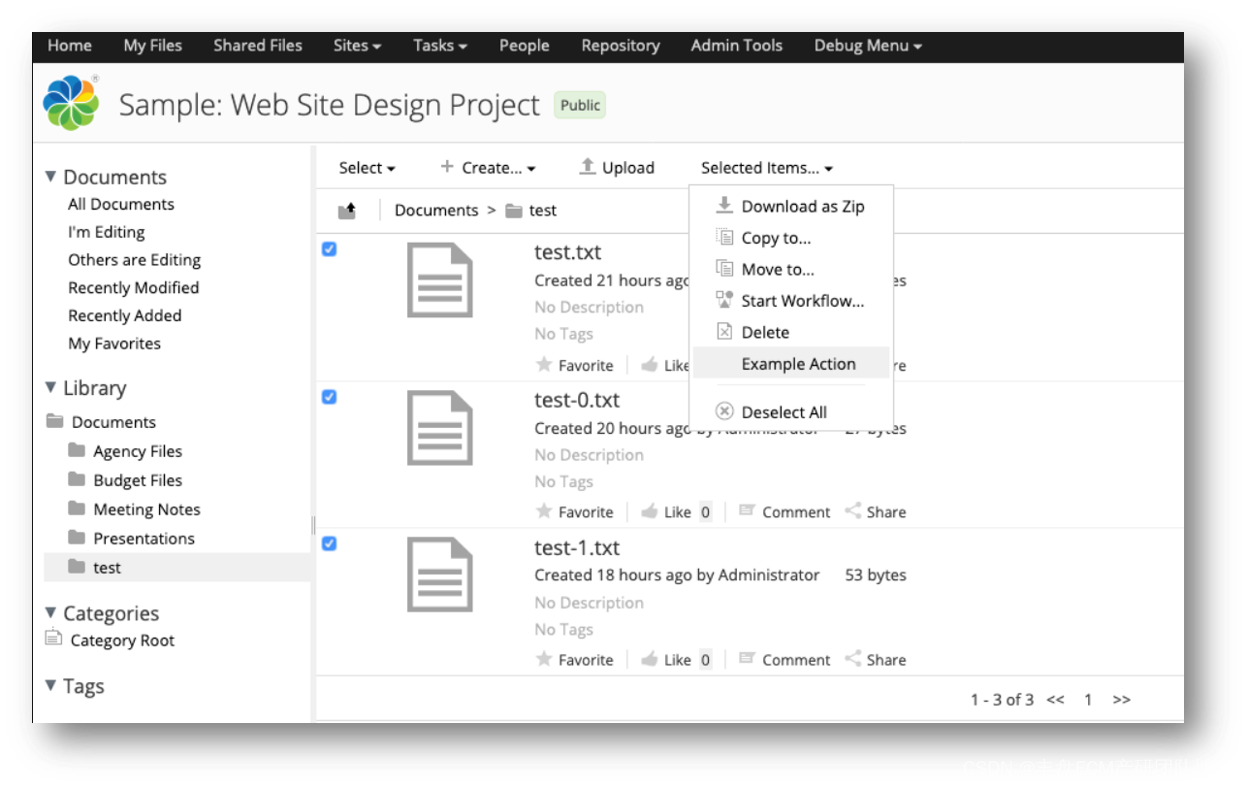Click the Share icon for test-0.txt
The height and width of the screenshot is (788, 1249).
click(x=853, y=511)
